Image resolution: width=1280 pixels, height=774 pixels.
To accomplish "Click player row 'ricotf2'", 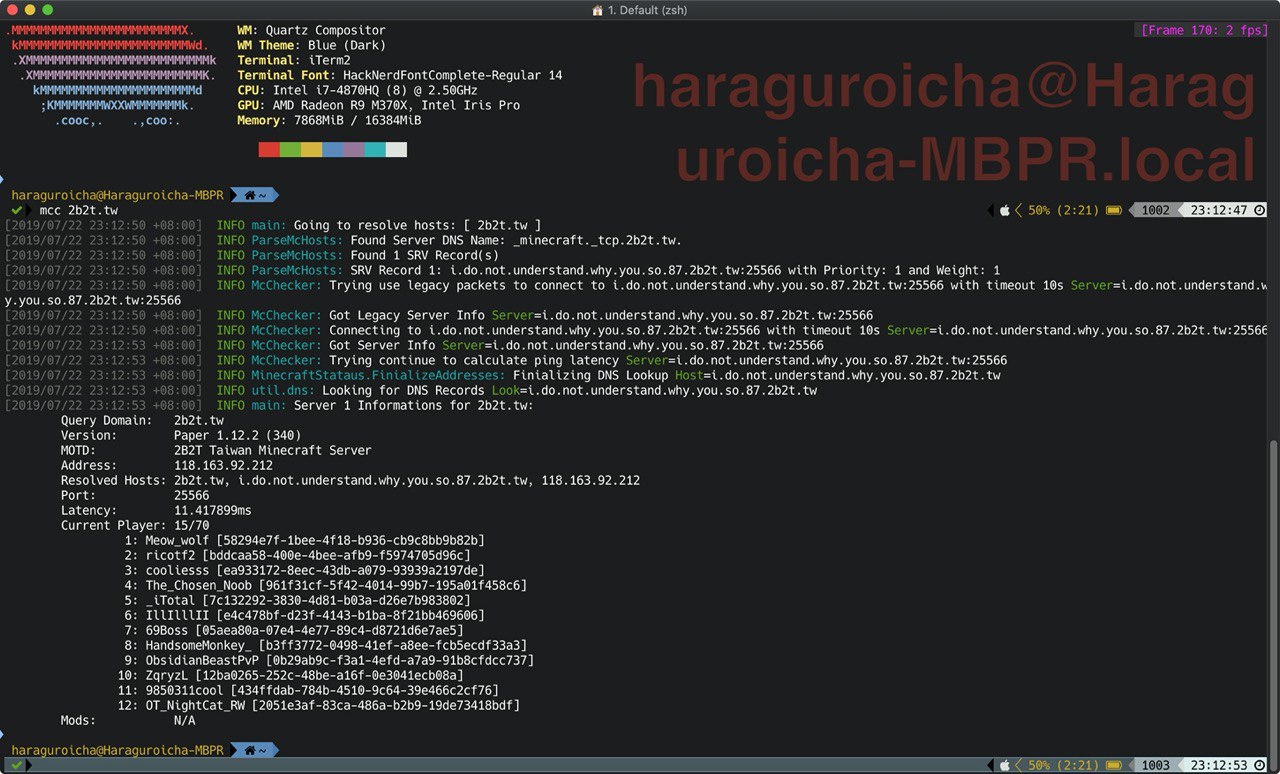I will (x=297, y=555).
